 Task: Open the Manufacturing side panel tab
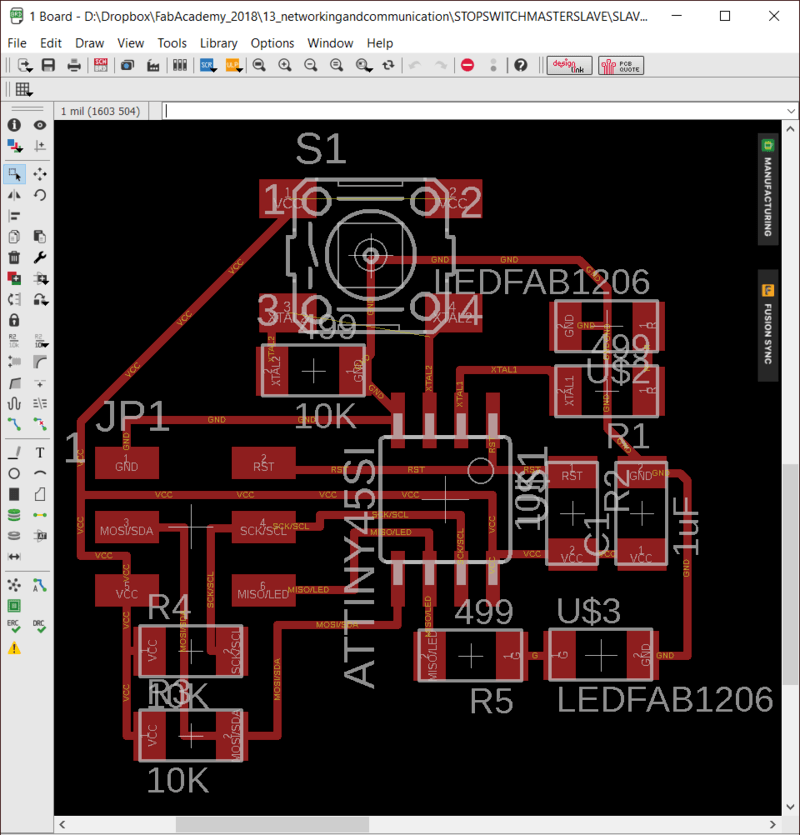click(x=768, y=189)
